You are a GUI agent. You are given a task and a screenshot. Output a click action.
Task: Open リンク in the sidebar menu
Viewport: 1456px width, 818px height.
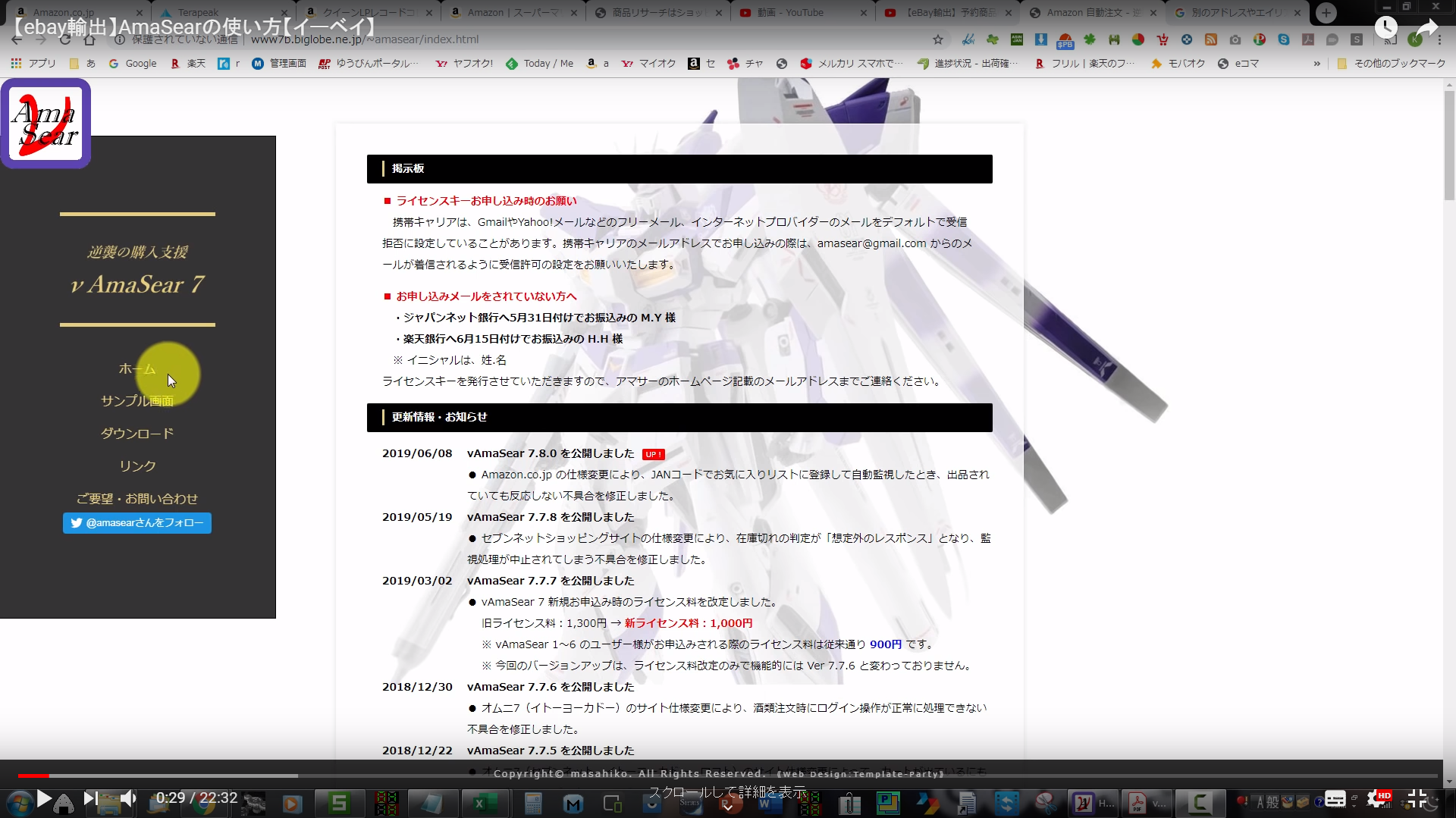137,465
